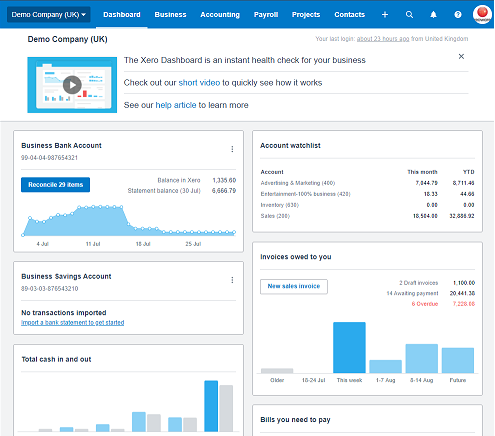Click savings account number 89-03-03-876543210
This screenshot has width=495, height=436.
[x=49, y=289]
